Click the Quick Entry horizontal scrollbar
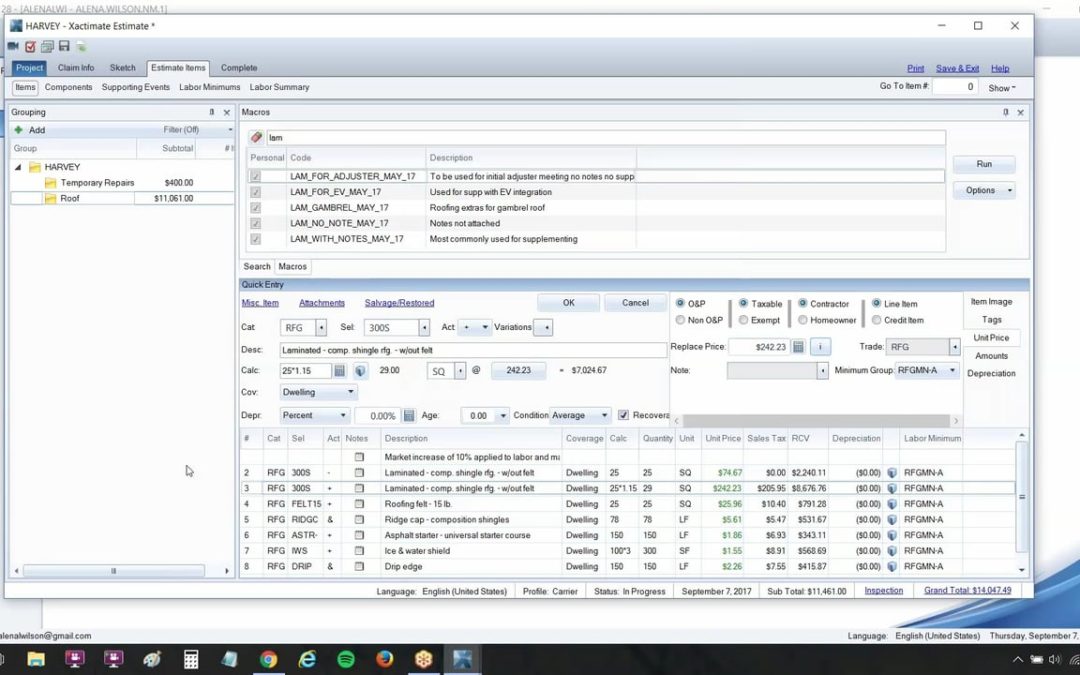The width and height of the screenshot is (1080, 675). [x=816, y=421]
